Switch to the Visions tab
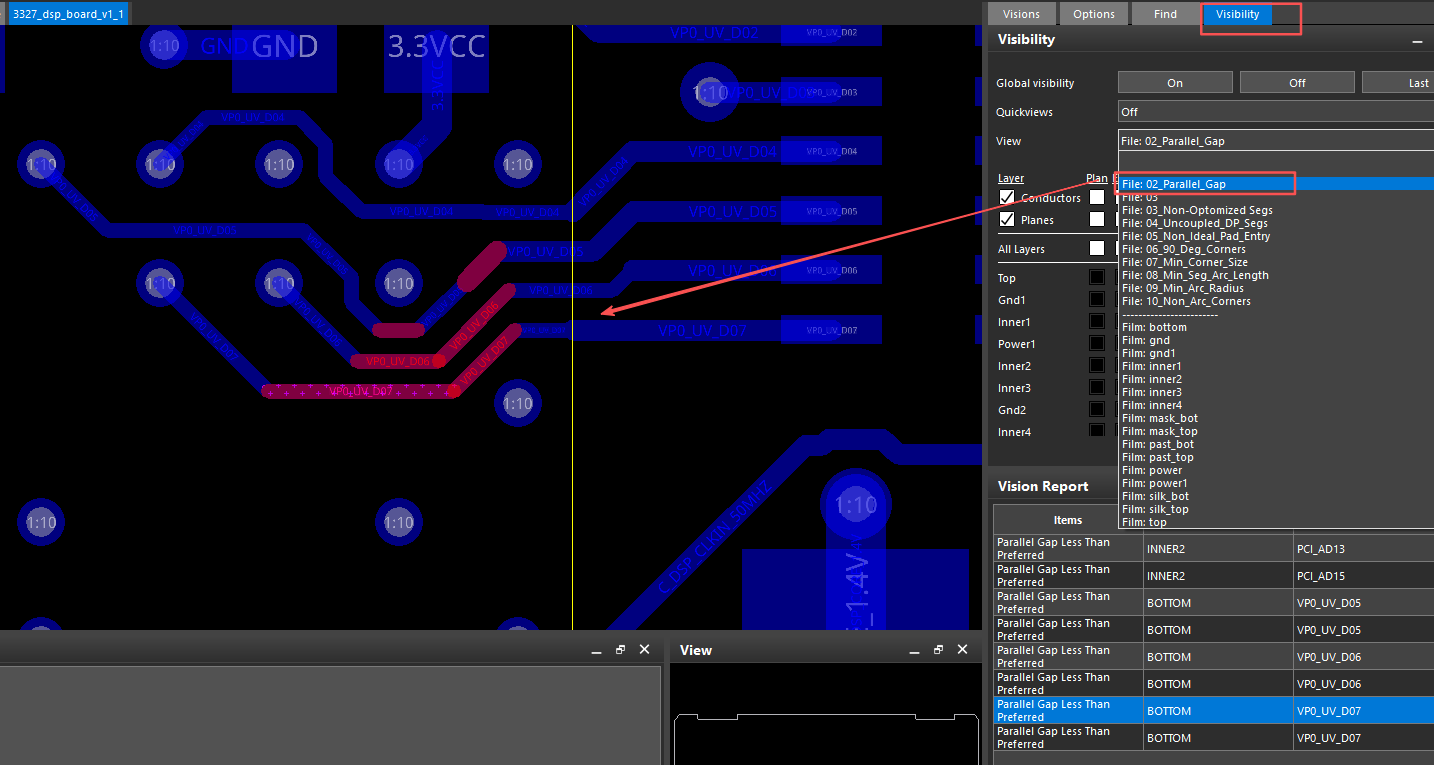 coord(1021,14)
